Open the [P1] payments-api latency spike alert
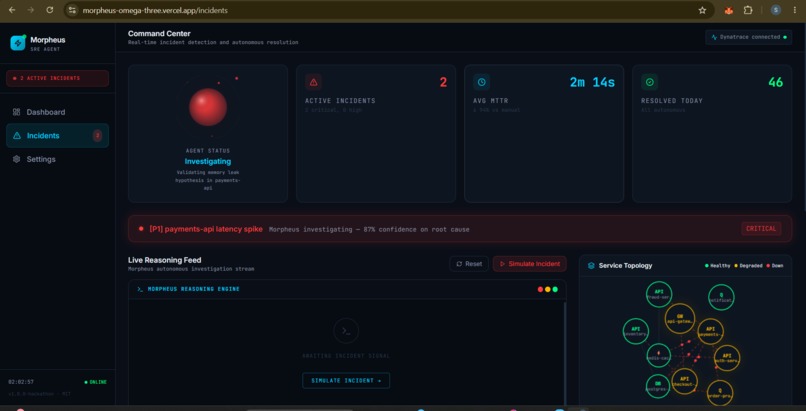This screenshot has height=411, width=806. pos(460,229)
